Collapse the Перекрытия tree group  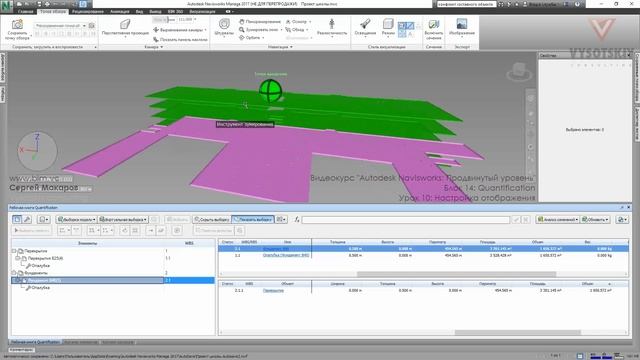[13, 251]
